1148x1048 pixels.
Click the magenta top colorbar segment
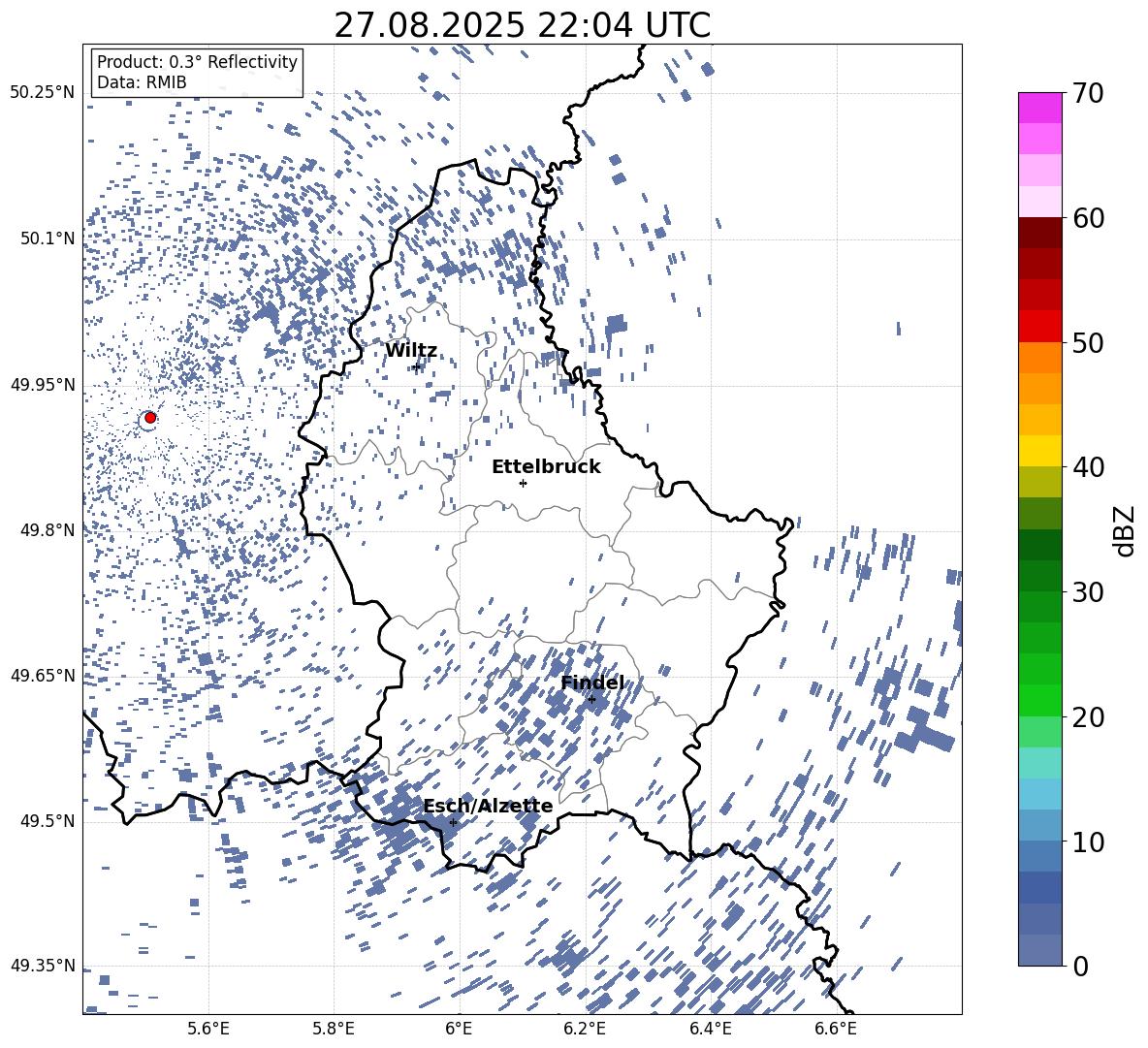click(x=1040, y=109)
